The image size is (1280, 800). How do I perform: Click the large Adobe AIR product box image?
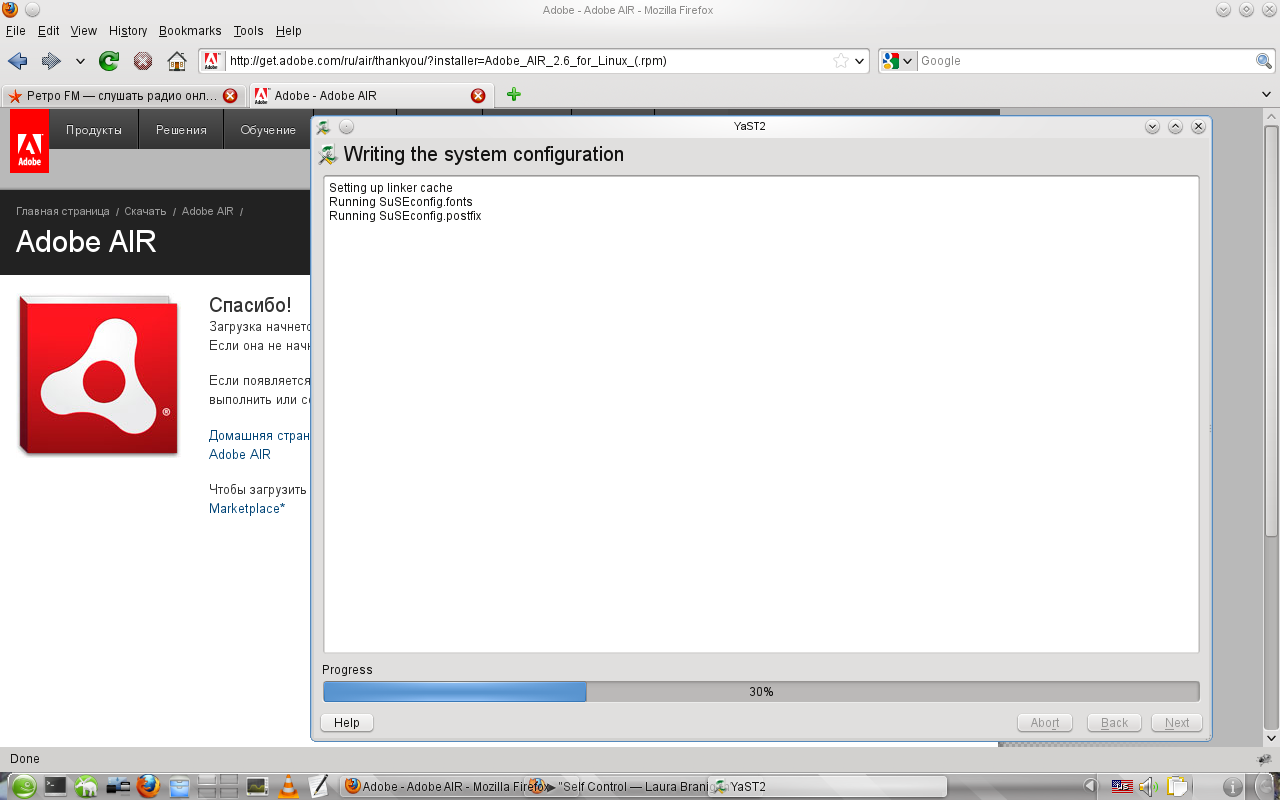tap(98, 376)
